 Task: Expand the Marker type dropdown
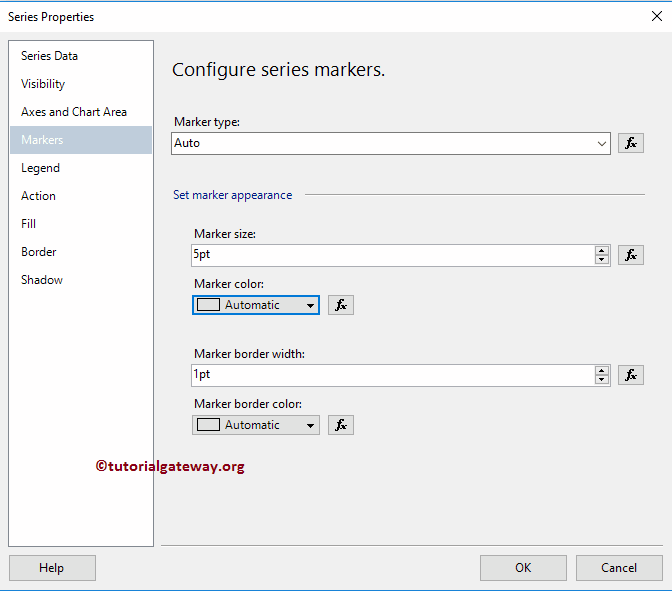click(602, 143)
